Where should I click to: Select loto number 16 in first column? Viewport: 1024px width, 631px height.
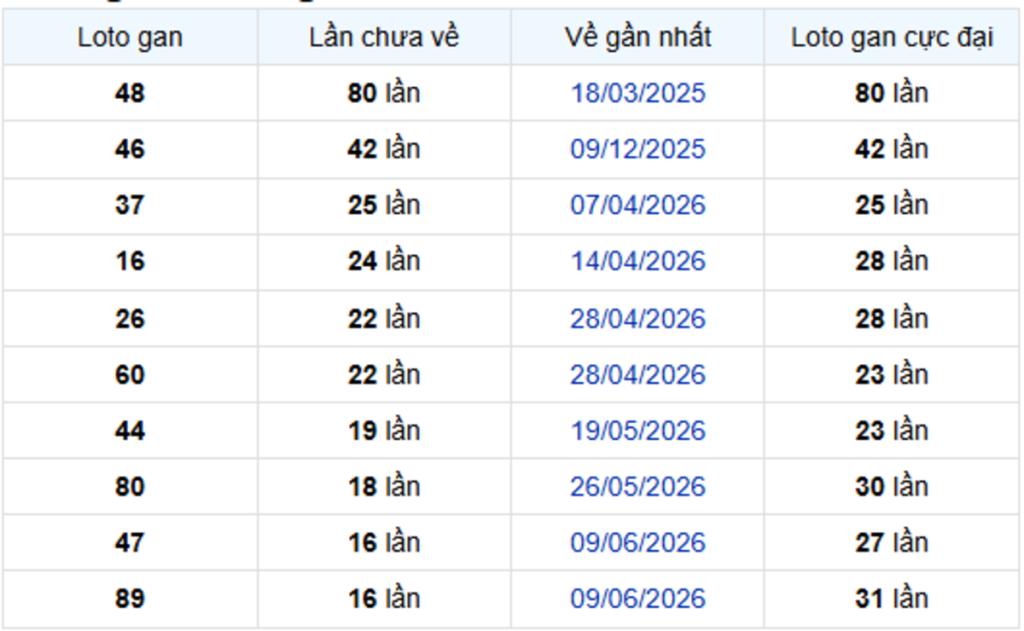130,261
